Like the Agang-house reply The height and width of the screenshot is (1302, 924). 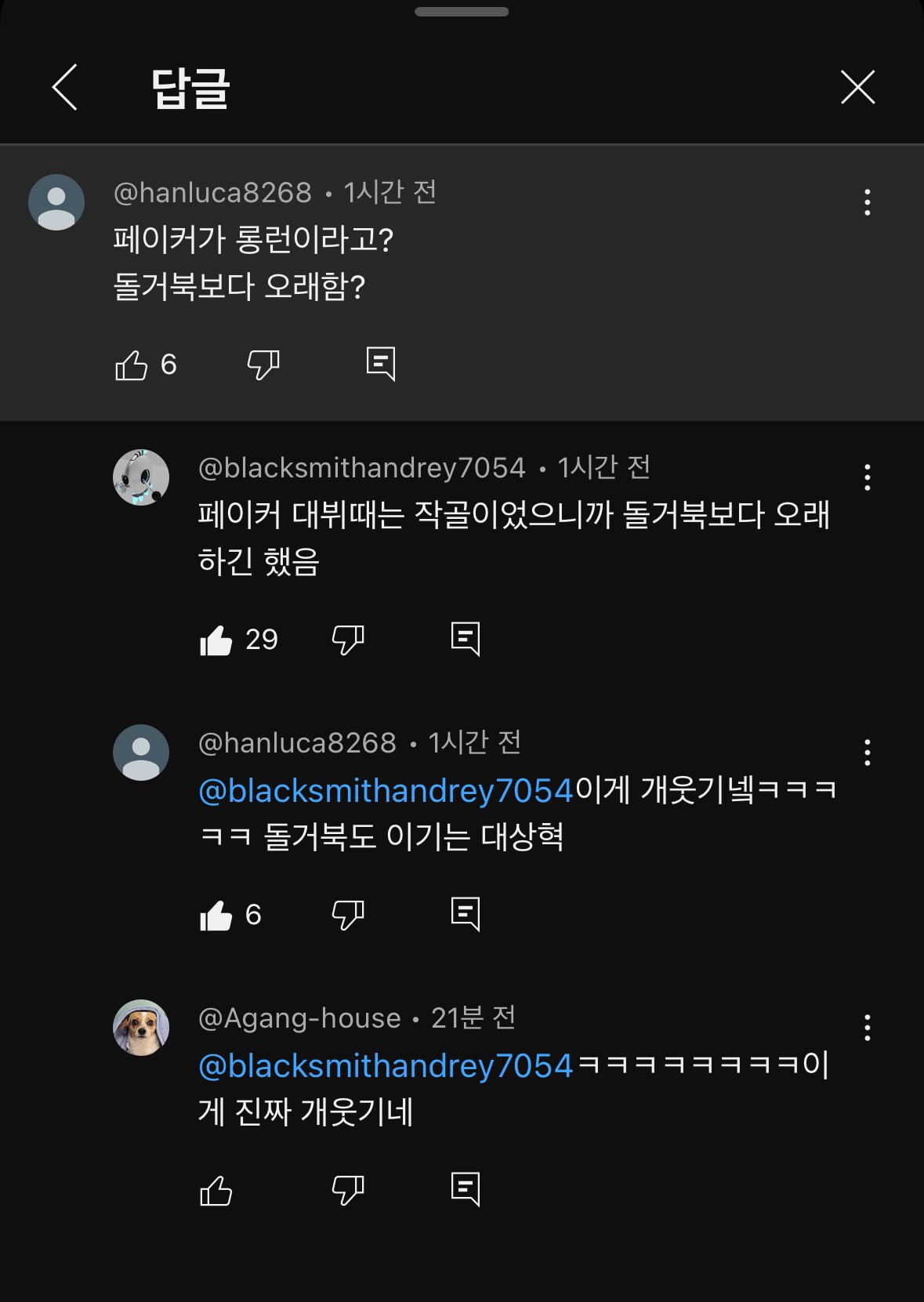[x=216, y=1191]
